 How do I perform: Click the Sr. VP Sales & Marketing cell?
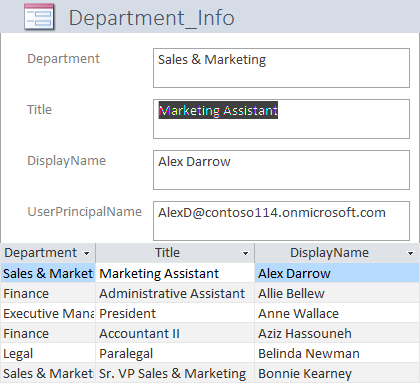(x=175, y=373)
